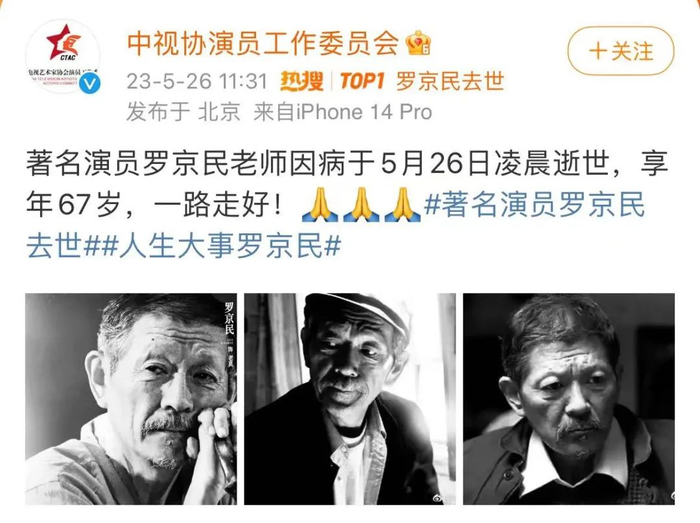The width and height of the screenshot is (700, 523).
Task: Tap the 发布于 北京 location text
Action: 183,112
